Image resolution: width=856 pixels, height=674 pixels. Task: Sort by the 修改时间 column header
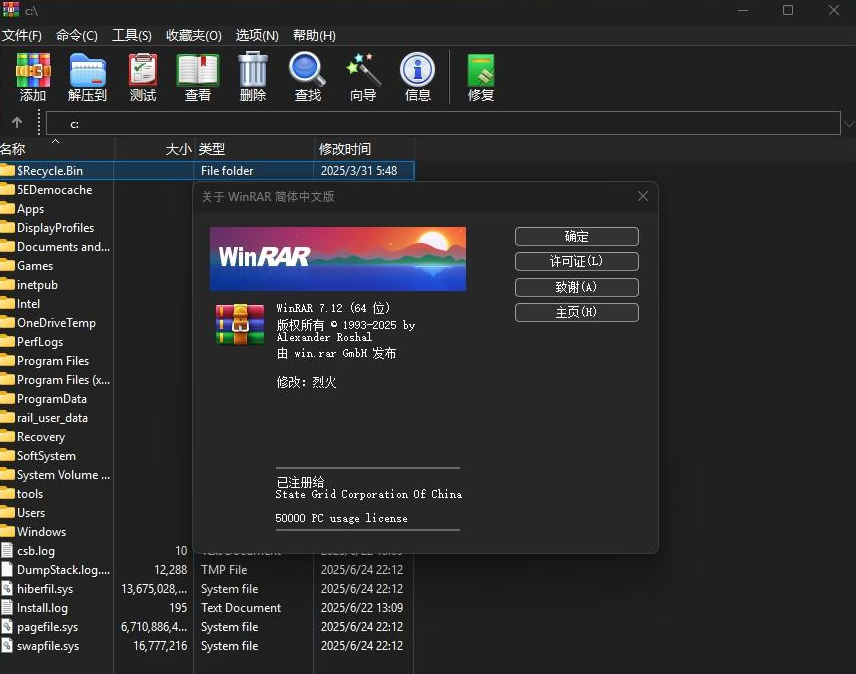coord(364,149)
